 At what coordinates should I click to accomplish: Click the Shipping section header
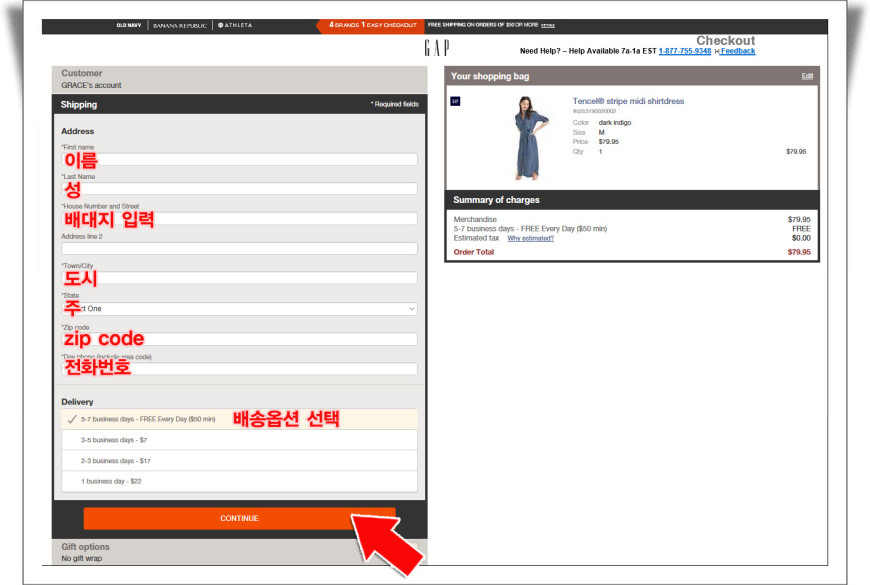[x=239, y=104]
